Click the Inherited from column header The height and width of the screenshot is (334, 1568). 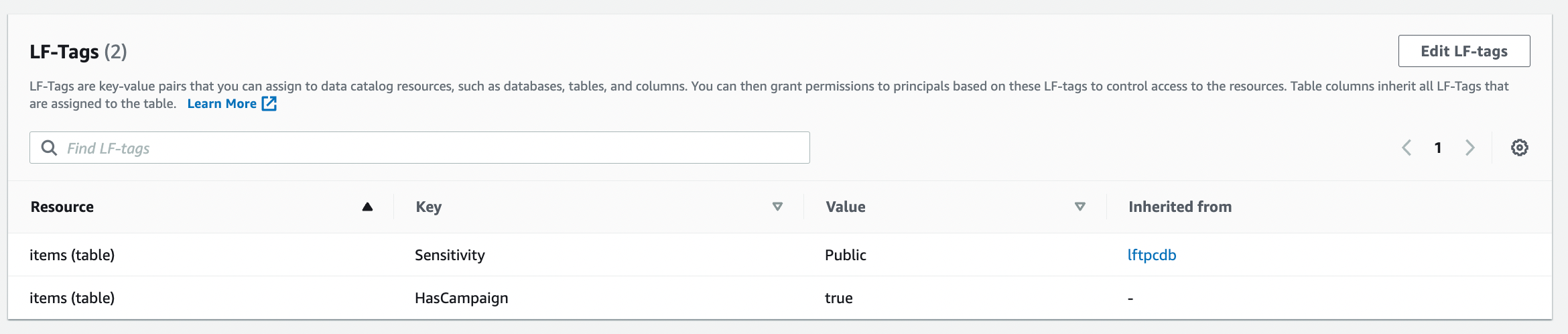click(1179, 207)
